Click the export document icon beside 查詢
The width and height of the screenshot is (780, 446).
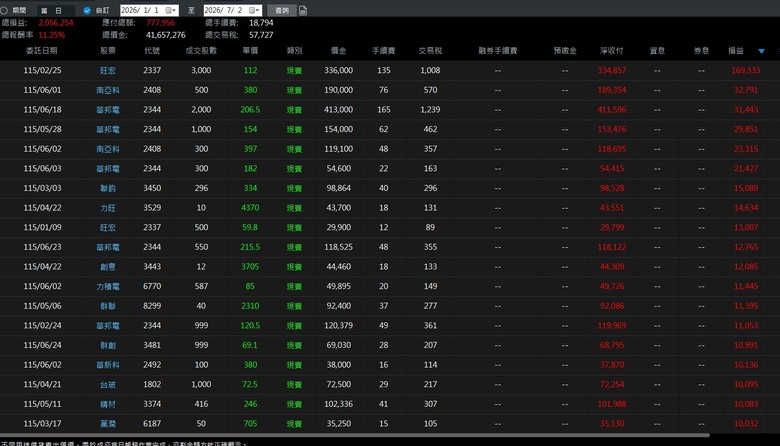[302, 10]
